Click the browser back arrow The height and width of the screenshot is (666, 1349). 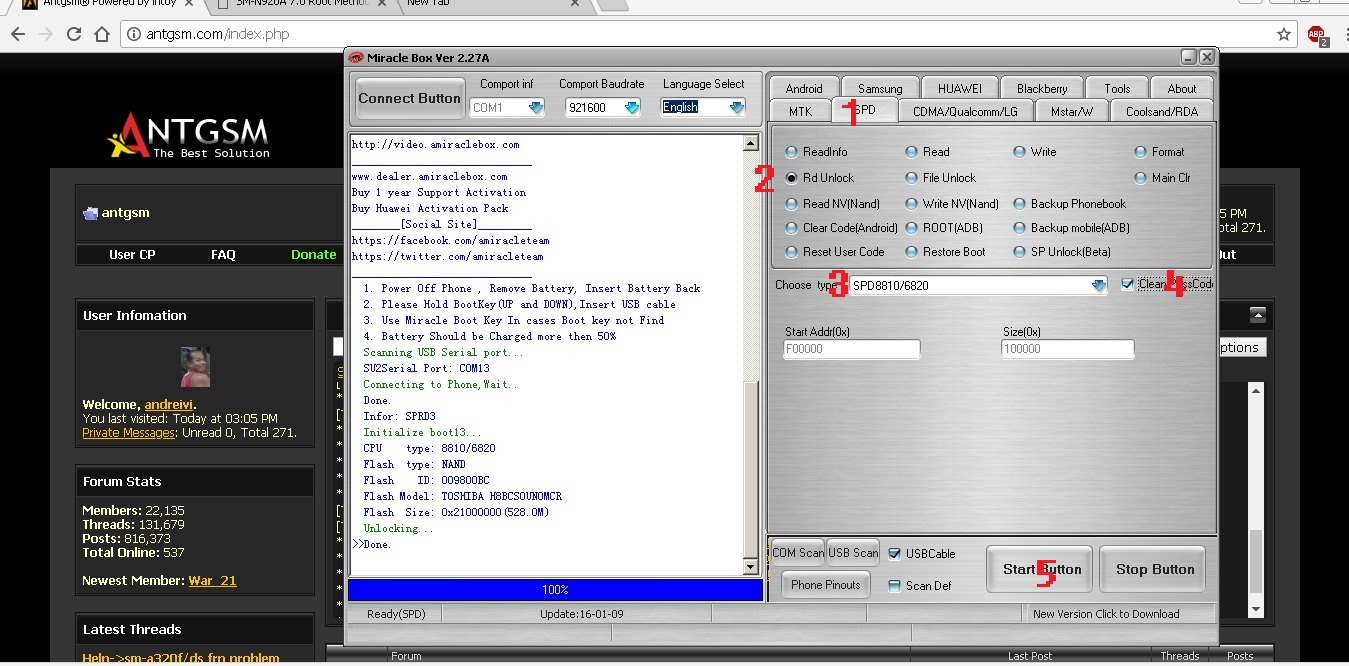(18, 34)
